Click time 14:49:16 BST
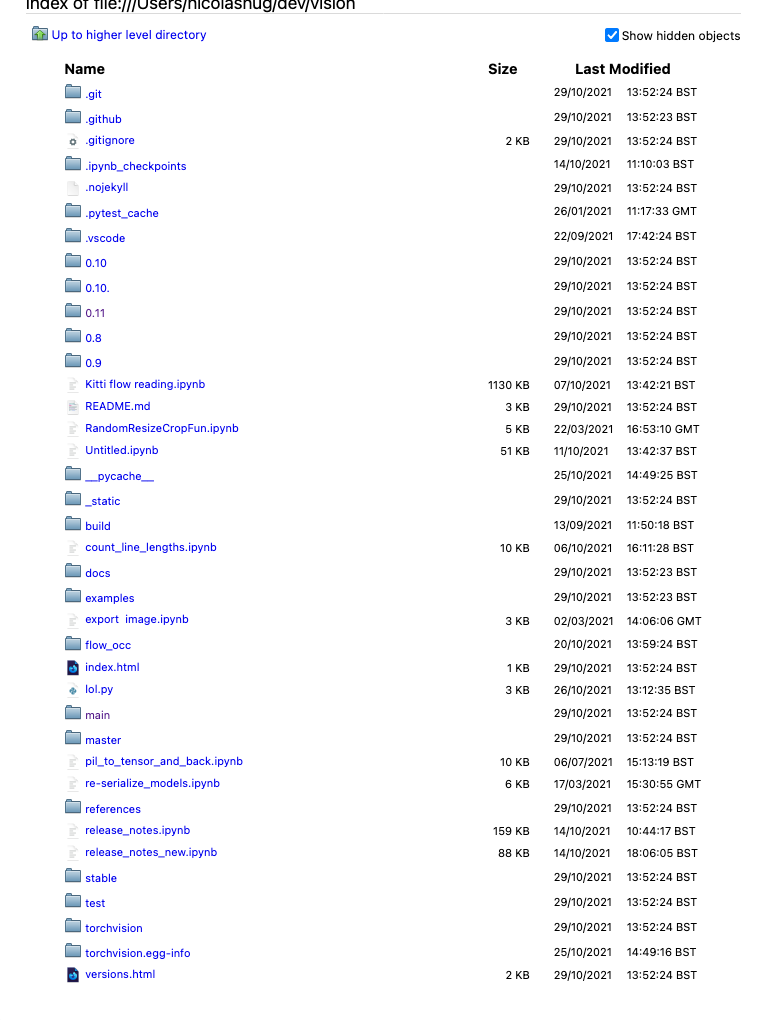This screenshot has width=762, height=1020. point(661,952)
